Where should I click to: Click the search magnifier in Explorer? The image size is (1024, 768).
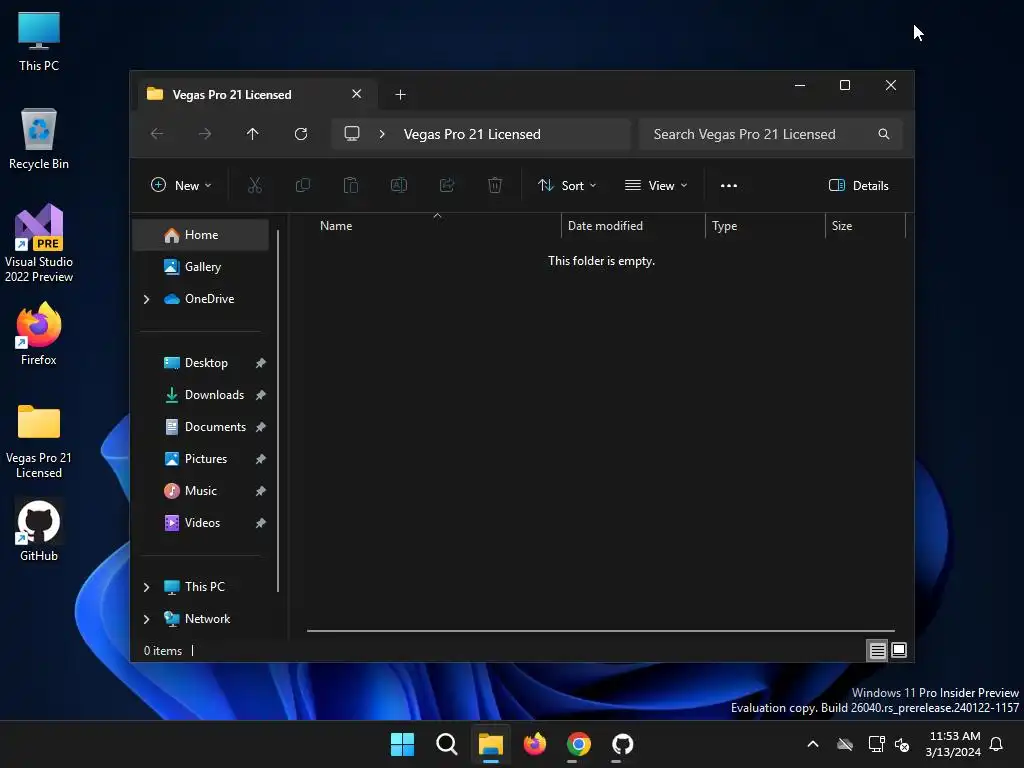pos(884,134)
